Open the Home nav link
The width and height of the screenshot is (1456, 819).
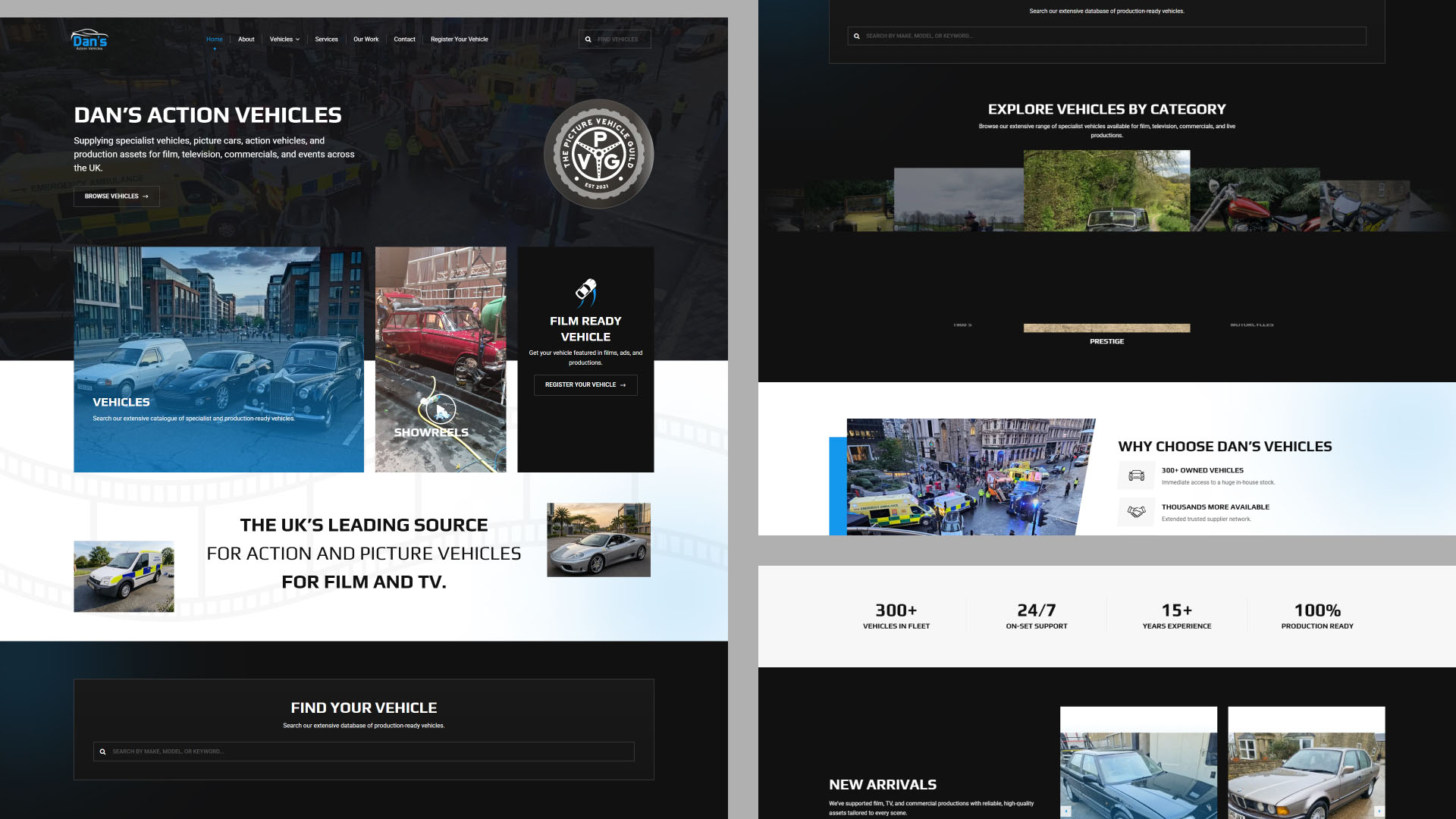click(215, 39)
